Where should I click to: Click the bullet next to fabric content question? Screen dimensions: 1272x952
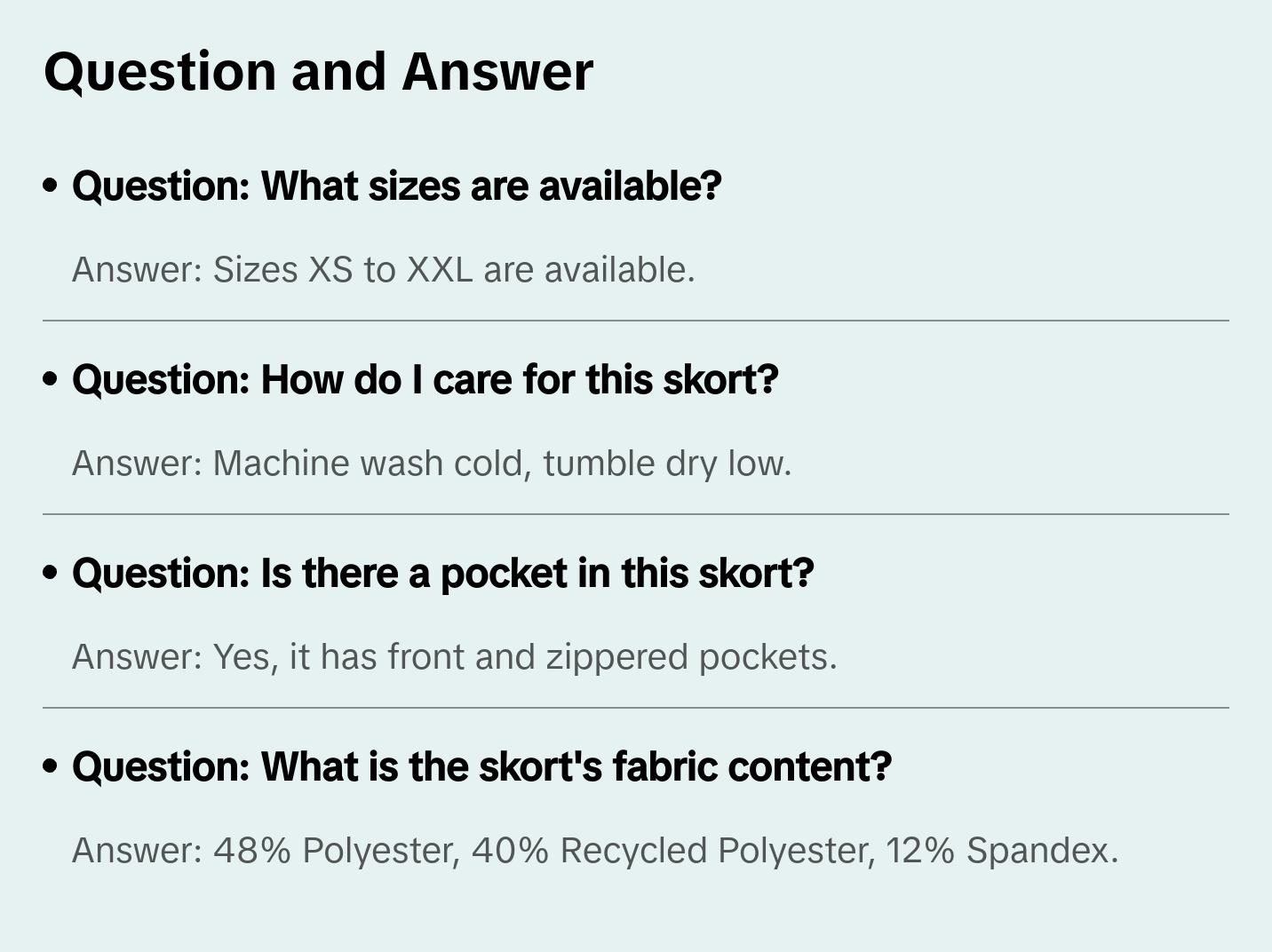(51, 766)
